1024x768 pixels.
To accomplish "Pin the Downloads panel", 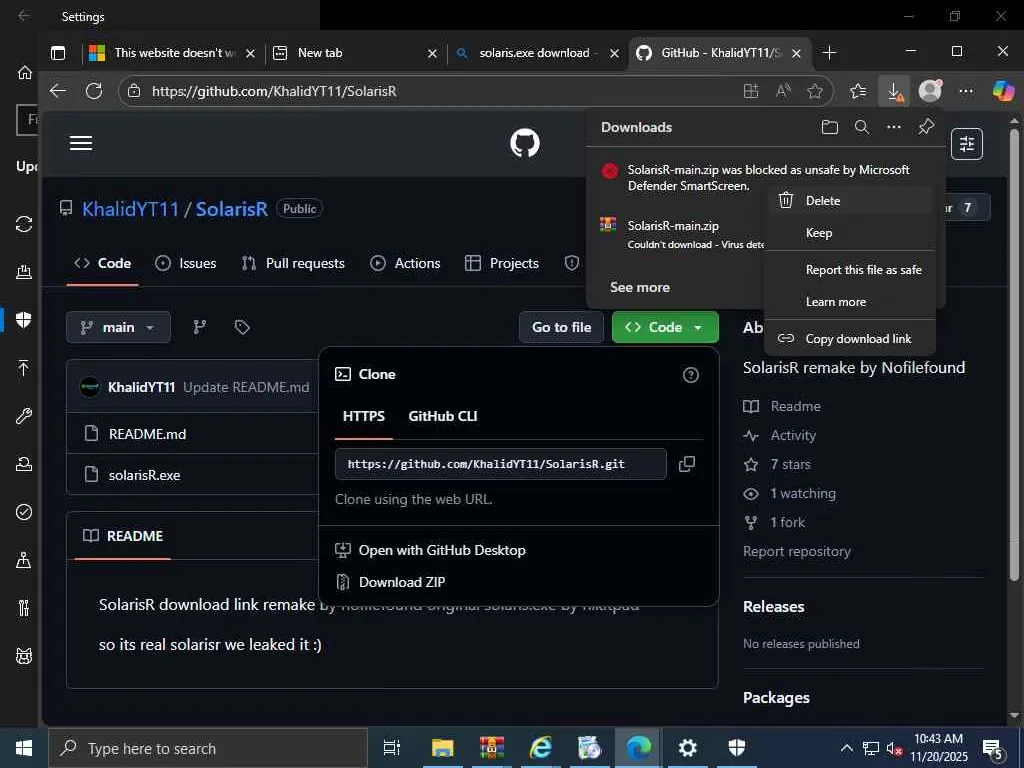I will click(926, 127).
